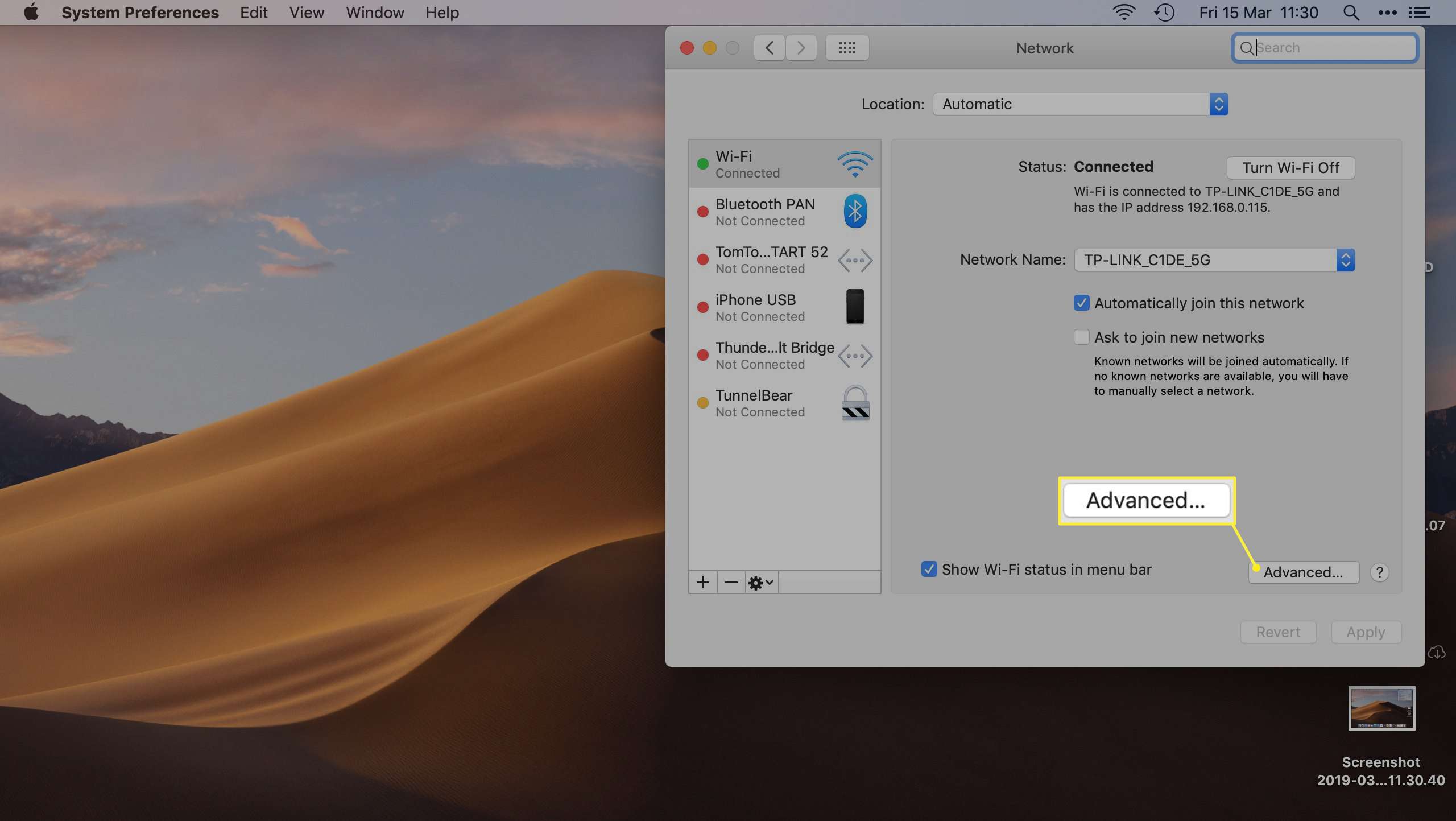Click the date and time in menu bar

(x=1258, y=13)
